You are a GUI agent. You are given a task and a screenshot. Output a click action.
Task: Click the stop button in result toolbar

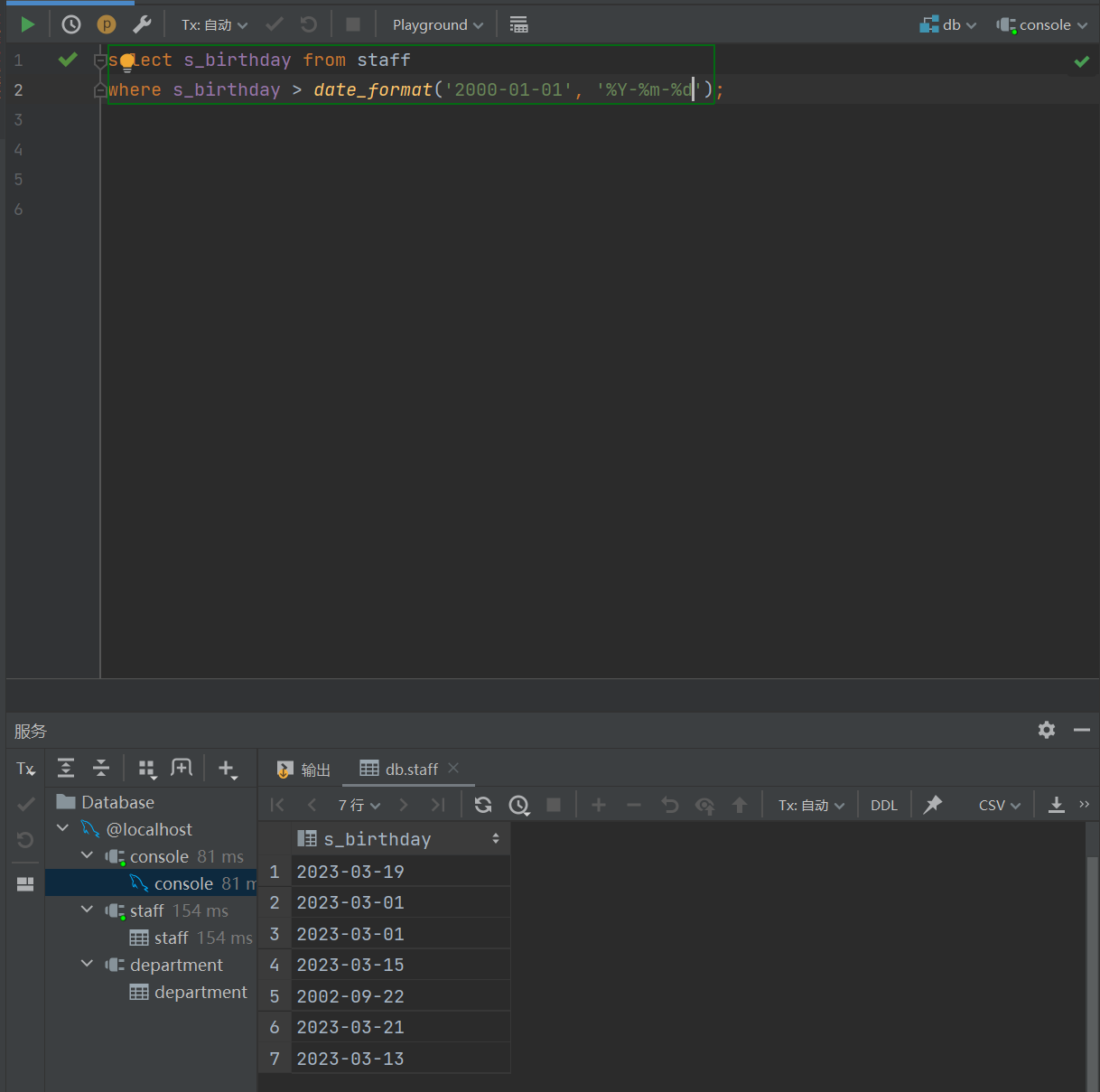554,805
